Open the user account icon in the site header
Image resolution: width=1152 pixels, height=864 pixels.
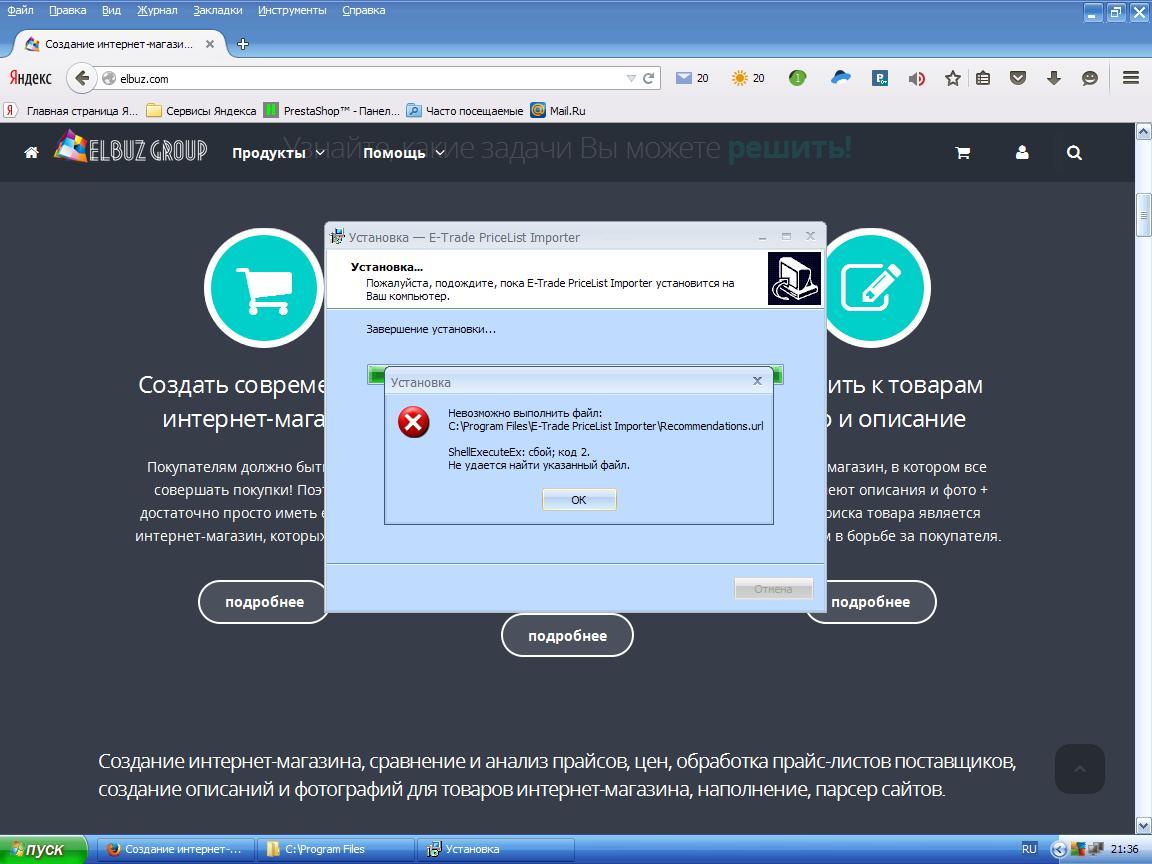click(1022, 152)
